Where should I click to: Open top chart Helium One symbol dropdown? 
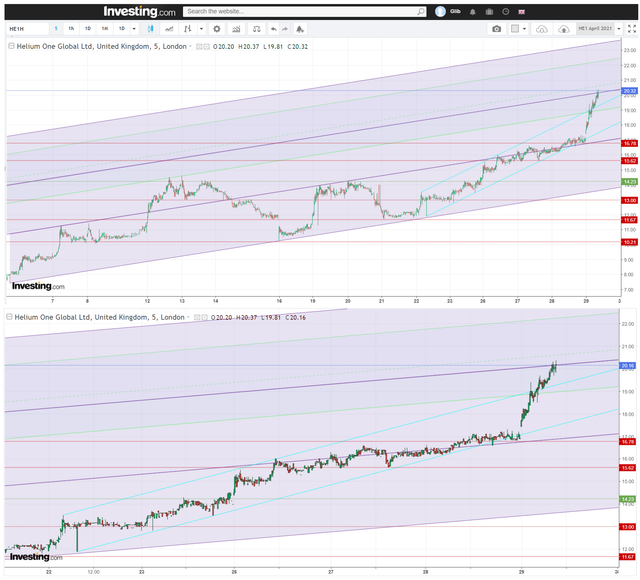(190, 47)
